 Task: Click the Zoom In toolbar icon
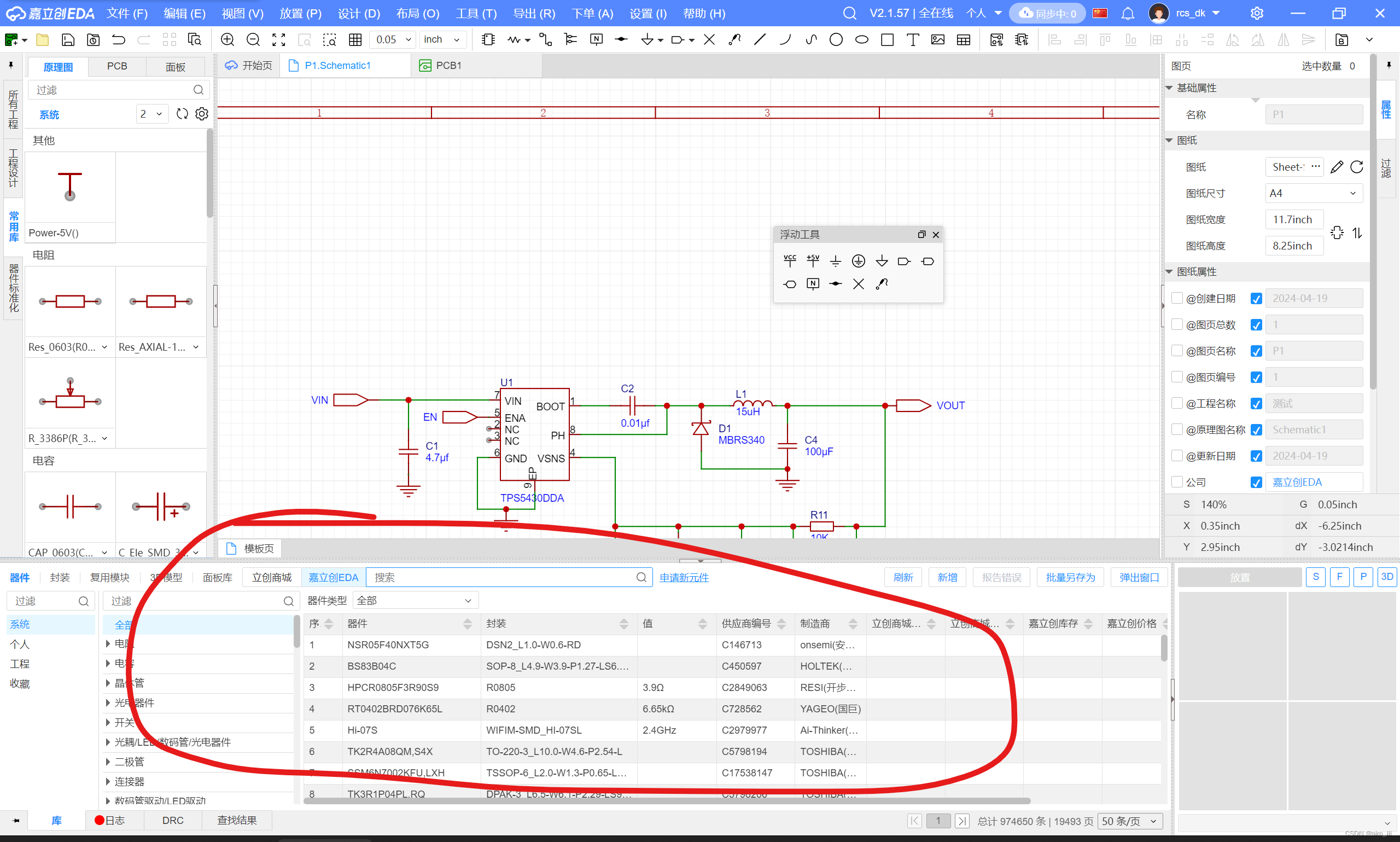tap(227, 40)
